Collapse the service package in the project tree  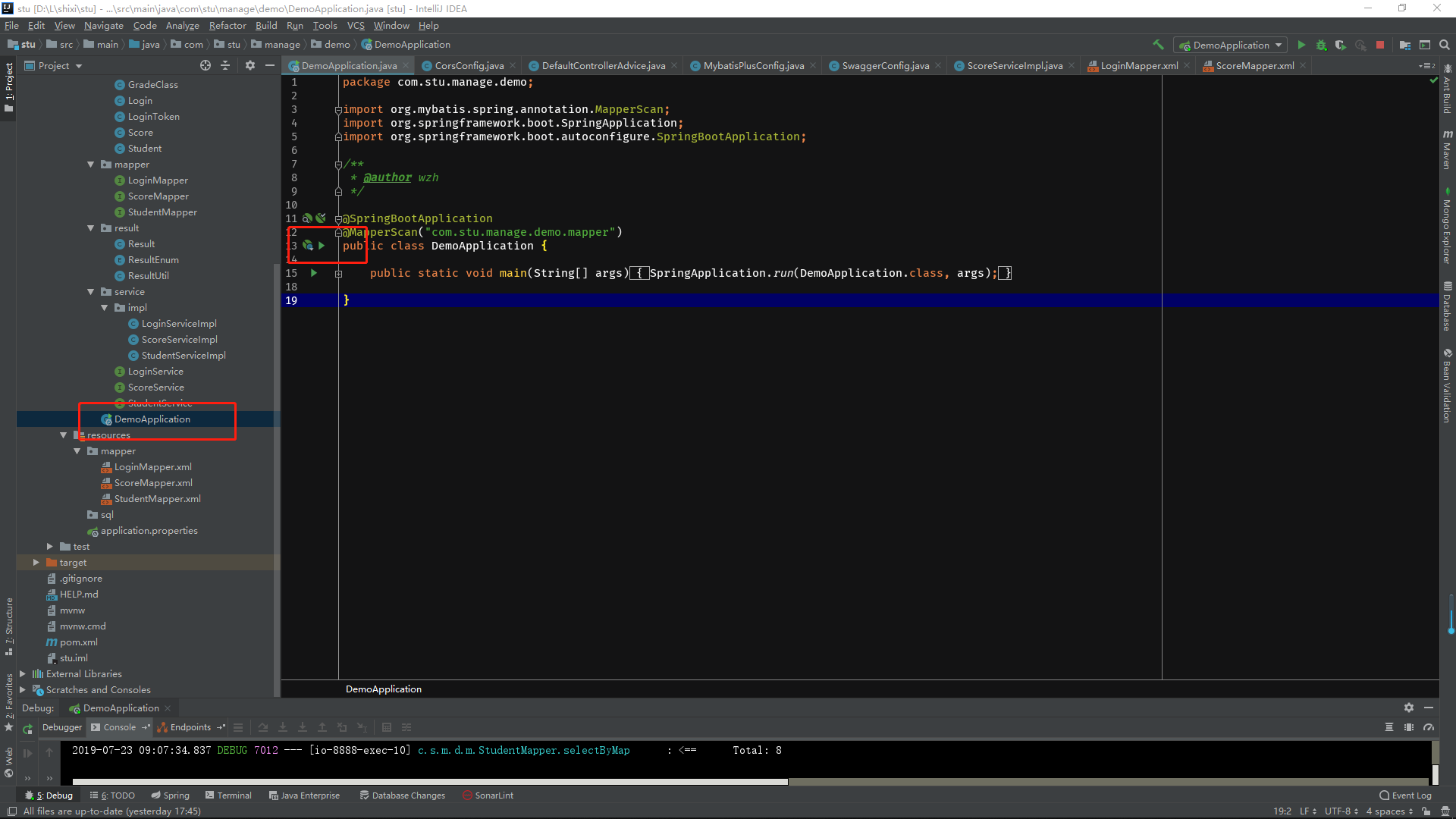pos(91,292)
